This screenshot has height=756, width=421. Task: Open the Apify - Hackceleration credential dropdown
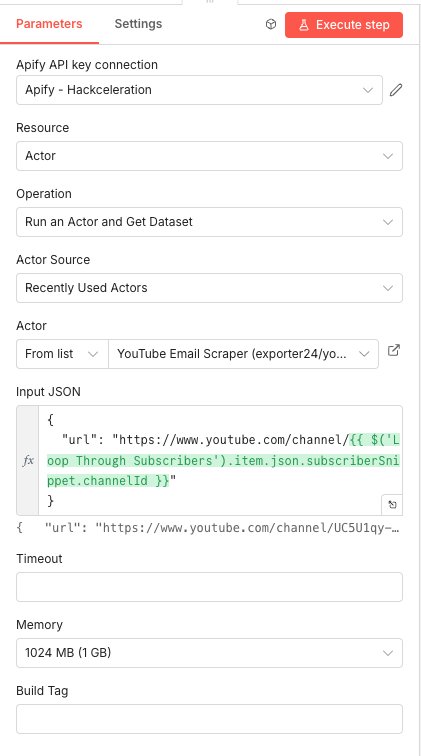point(200,90)
